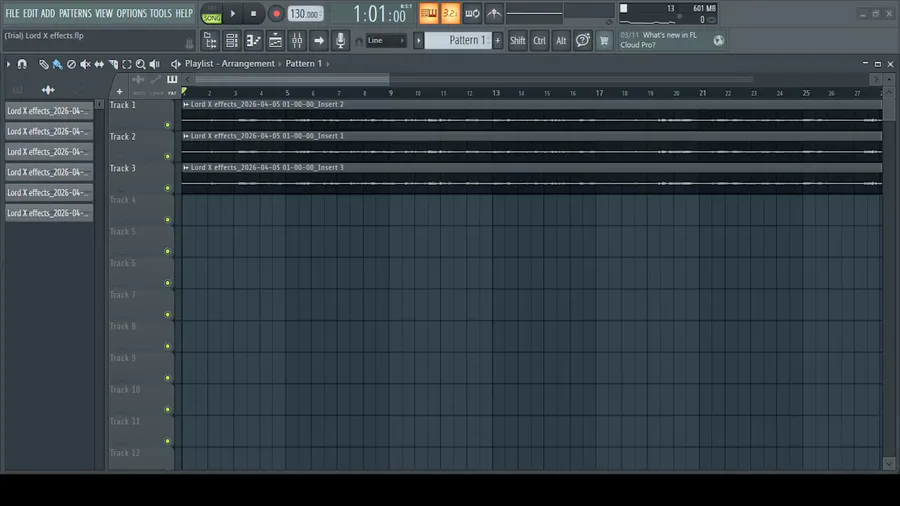Select the Zoom magnifier tool
The height and width of the screenshot is (506, 900).
pos(141,64)
